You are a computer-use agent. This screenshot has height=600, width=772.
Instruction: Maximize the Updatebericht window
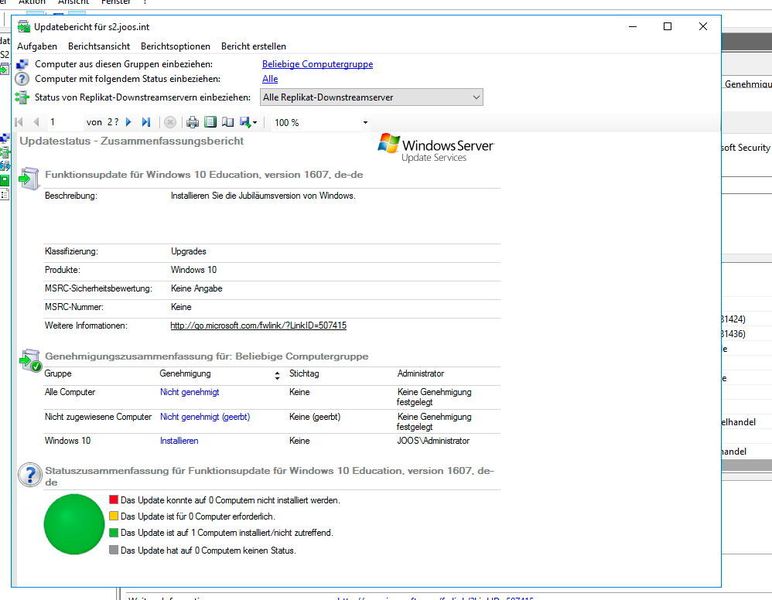click(x=667, y=27)
